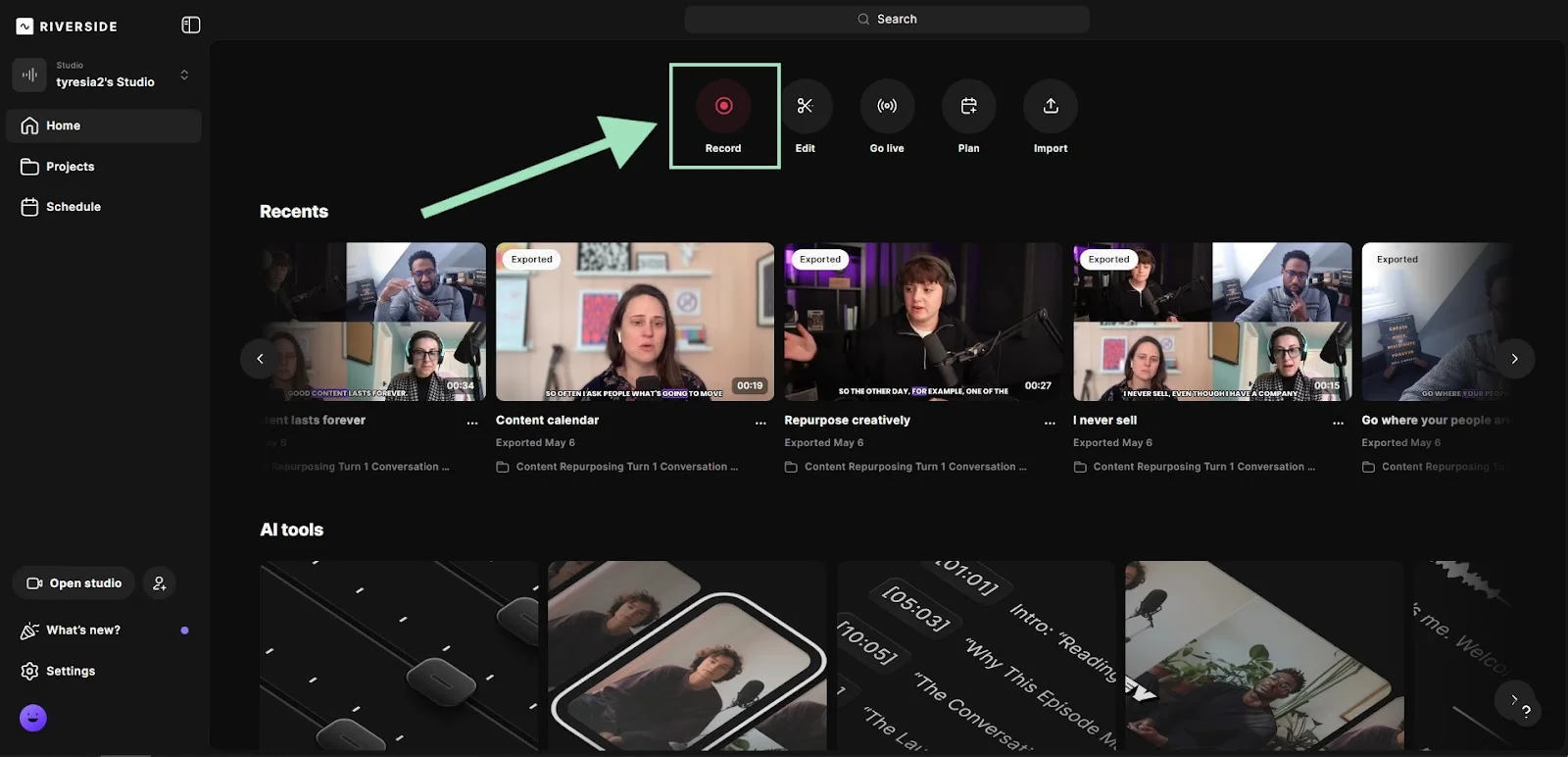Open the Plan calendar icon
This screenshot has width=1568, height=757.
968,106
